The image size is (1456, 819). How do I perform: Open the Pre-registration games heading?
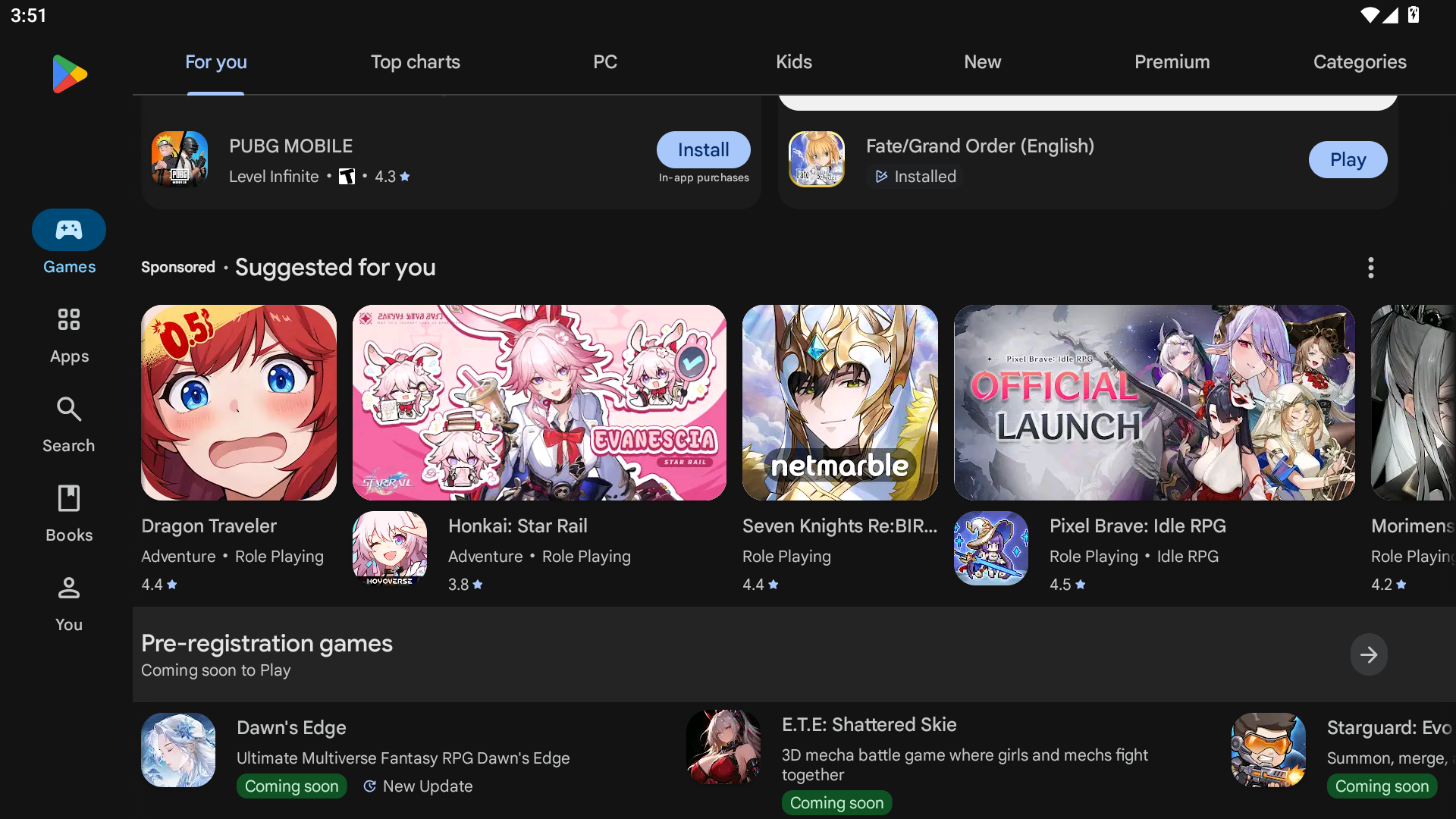pos(267,644)
